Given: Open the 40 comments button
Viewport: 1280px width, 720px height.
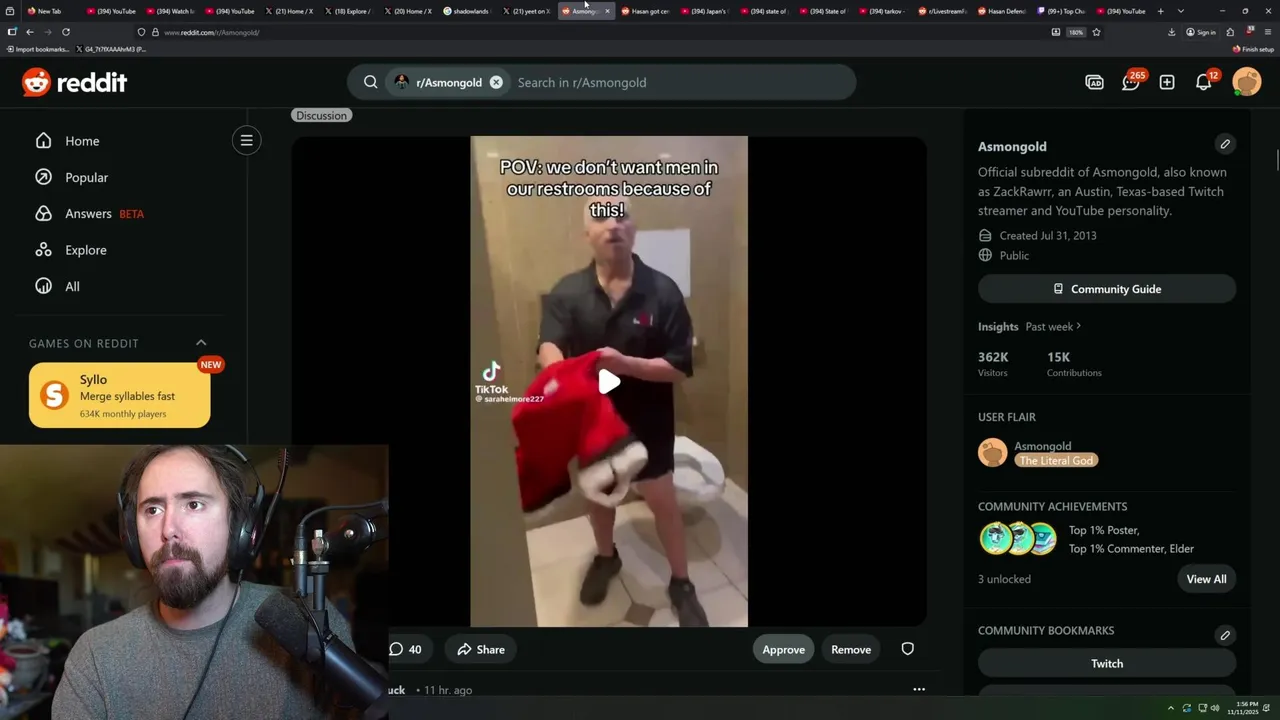Looking at the screenshot, I should 405,649.
